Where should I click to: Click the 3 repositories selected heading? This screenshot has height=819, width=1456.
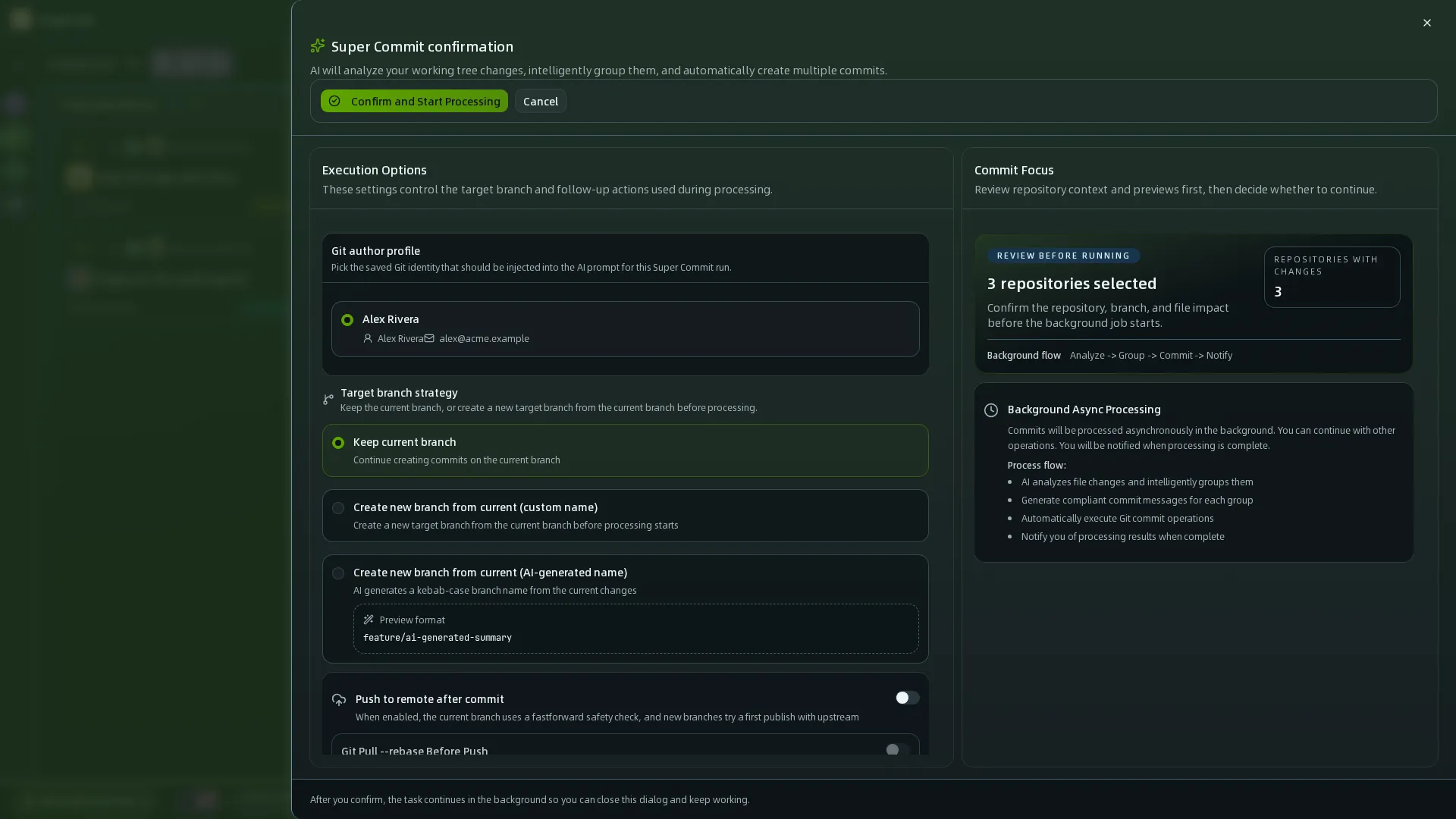click(x=1072, y=284)
